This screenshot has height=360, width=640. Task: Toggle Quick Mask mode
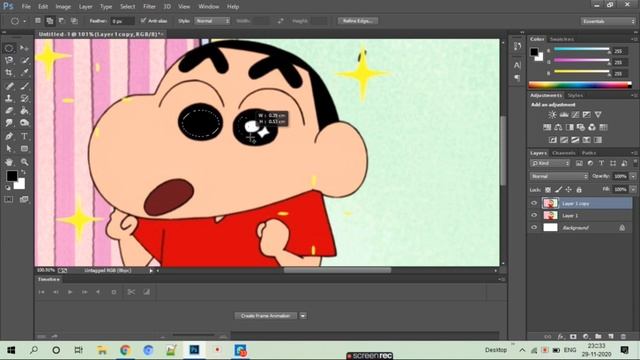9,199
